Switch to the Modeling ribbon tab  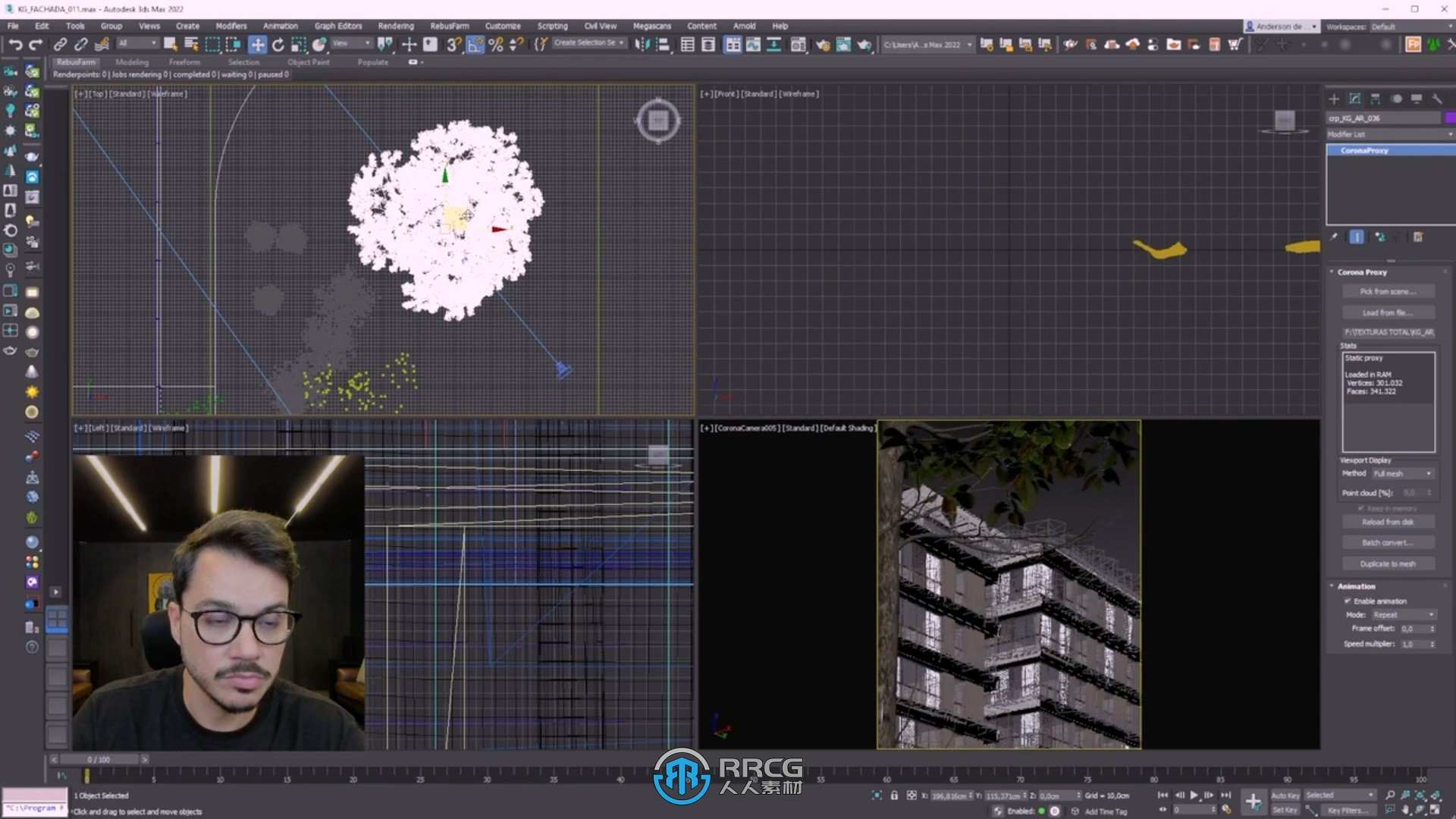point(132,62)
